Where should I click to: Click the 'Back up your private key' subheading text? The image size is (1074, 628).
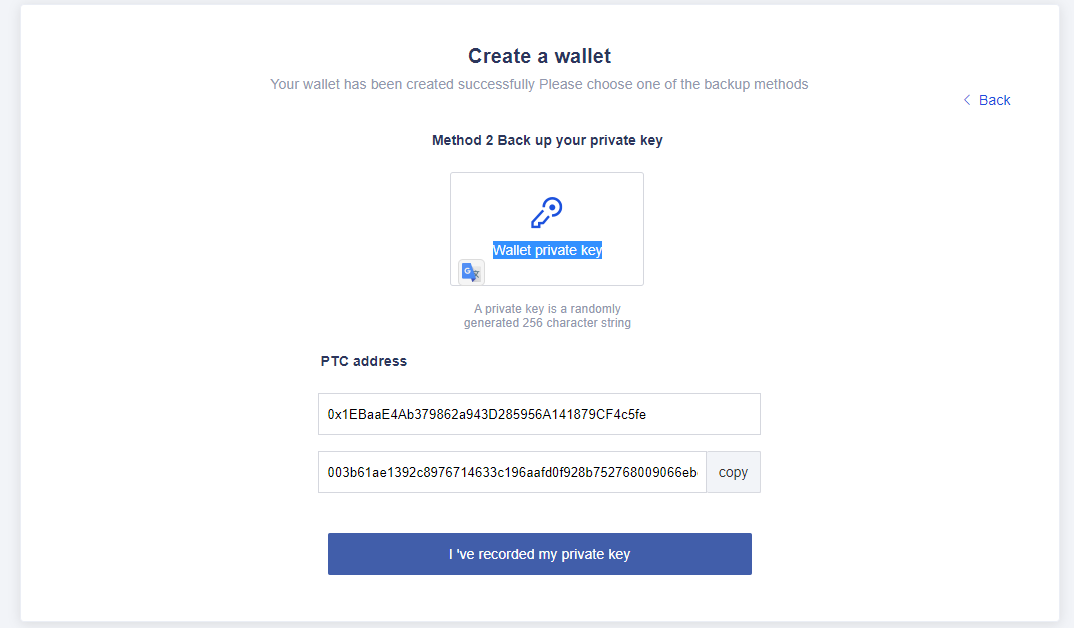[x=580, y=140]
